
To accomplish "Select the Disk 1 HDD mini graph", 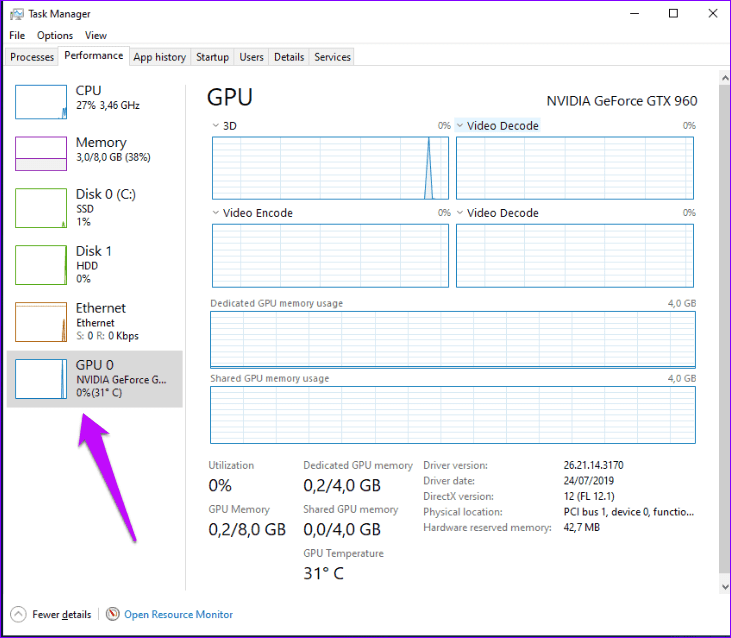I will tap(41, 265).
